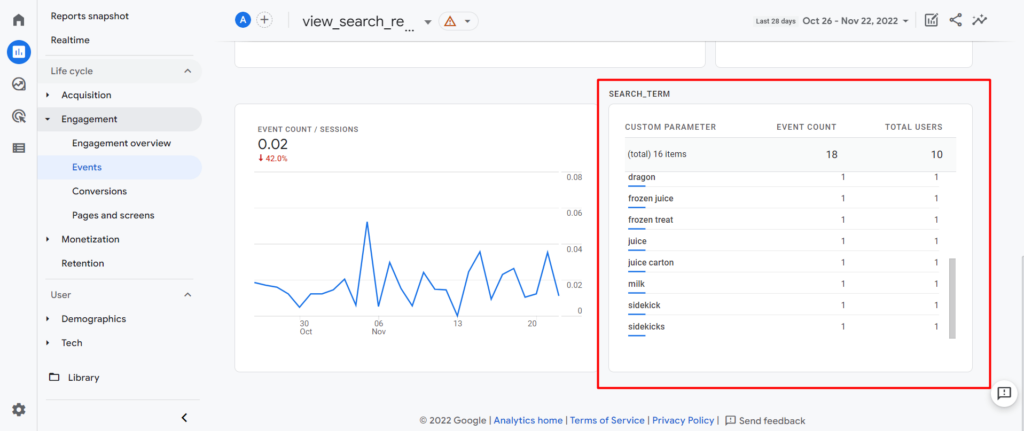Click the EVENT COUNT / SESSIONS chart title
1024x431 pixels.
pos(308,129)
